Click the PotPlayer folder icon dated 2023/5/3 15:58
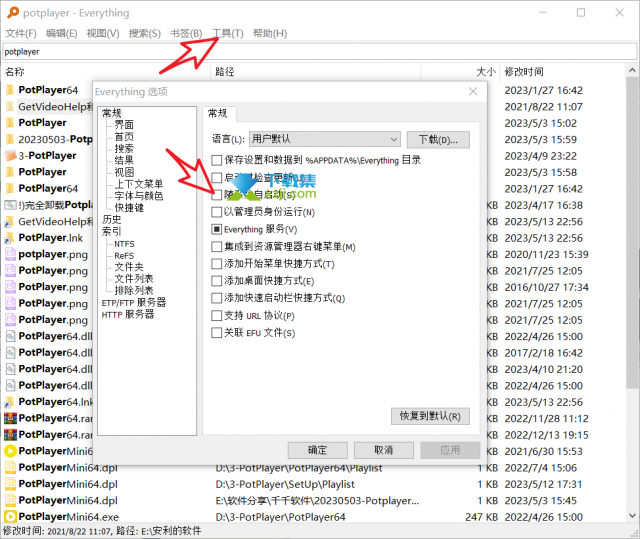Viewport: 640px width, 539px height. click(10, 172)
